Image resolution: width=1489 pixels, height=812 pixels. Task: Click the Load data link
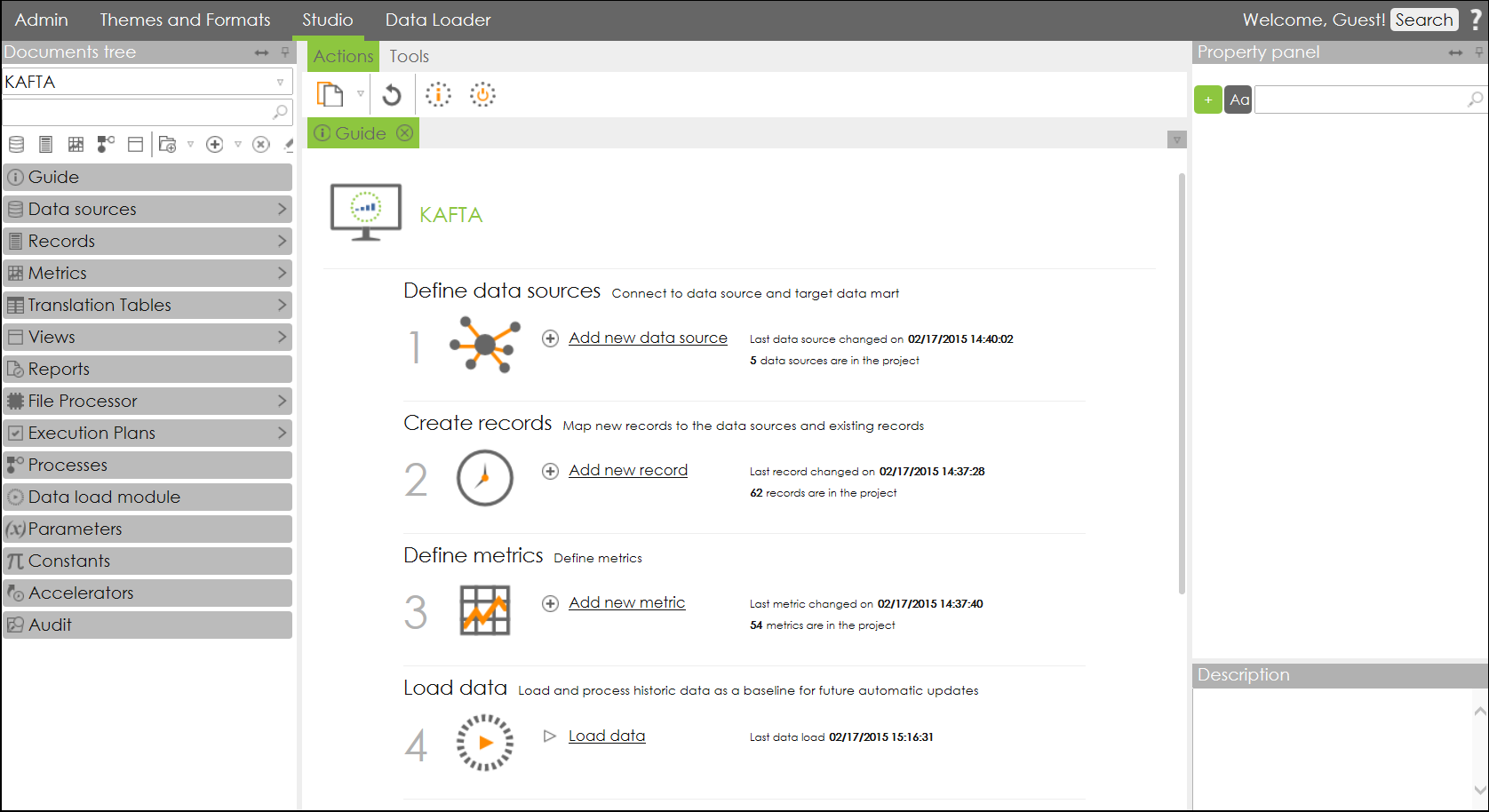[x=607, y=736]
